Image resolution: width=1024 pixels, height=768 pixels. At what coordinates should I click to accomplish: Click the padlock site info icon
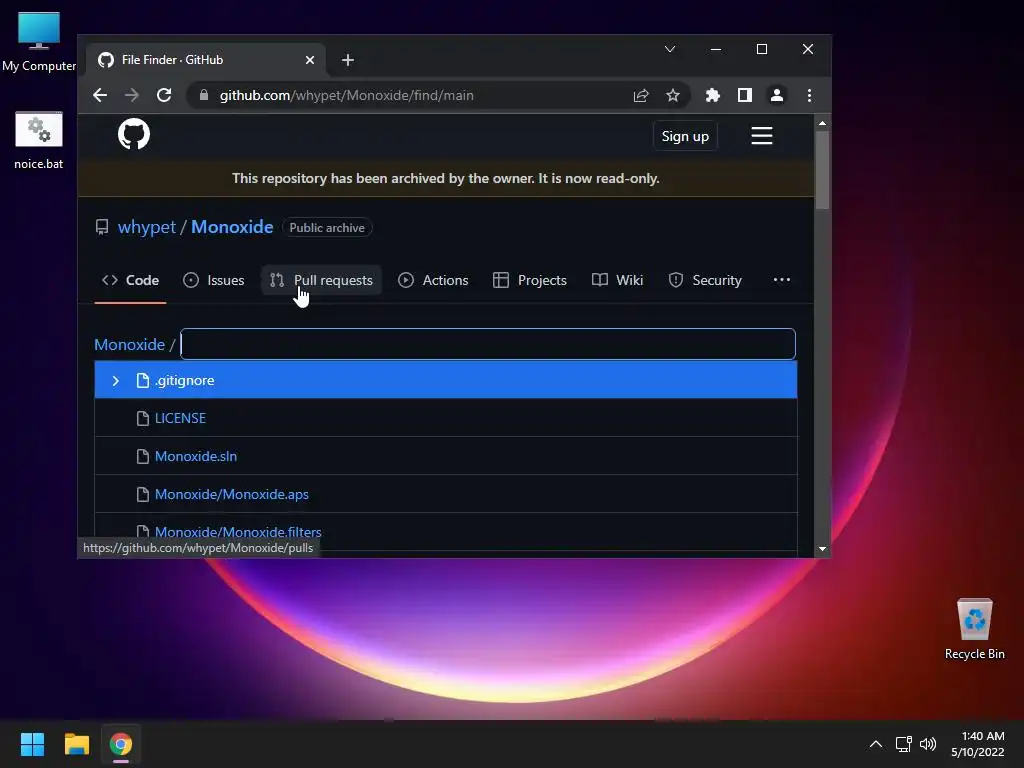[204, 95]
